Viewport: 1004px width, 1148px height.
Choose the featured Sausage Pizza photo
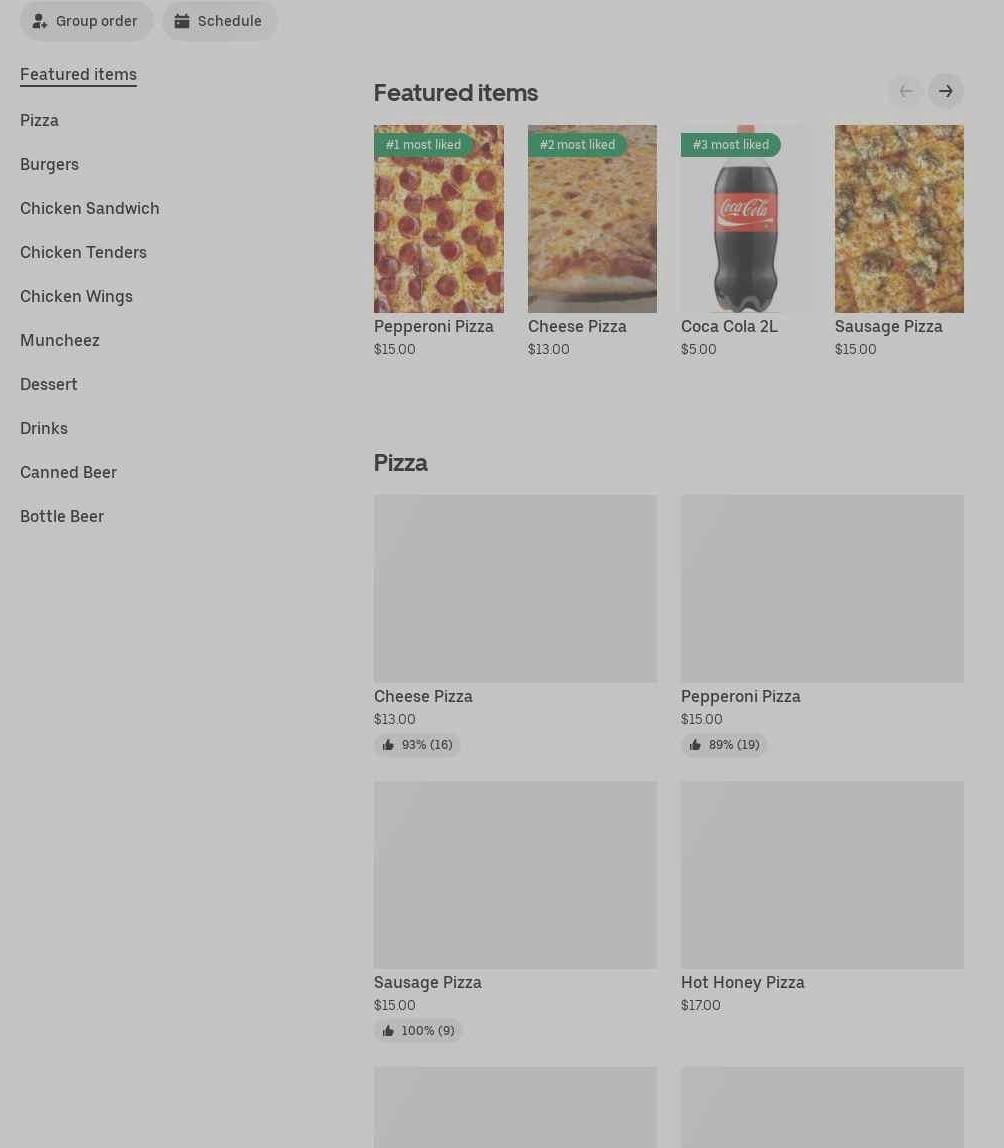click(899, 219)
